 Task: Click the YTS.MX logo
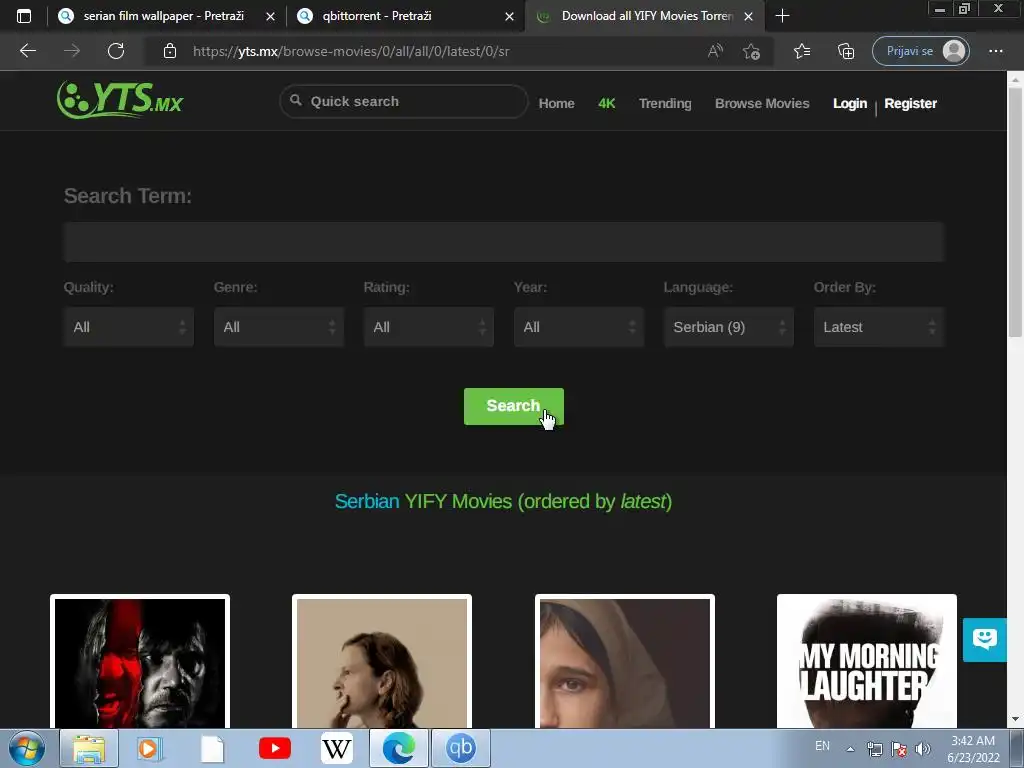pos(120,100)
